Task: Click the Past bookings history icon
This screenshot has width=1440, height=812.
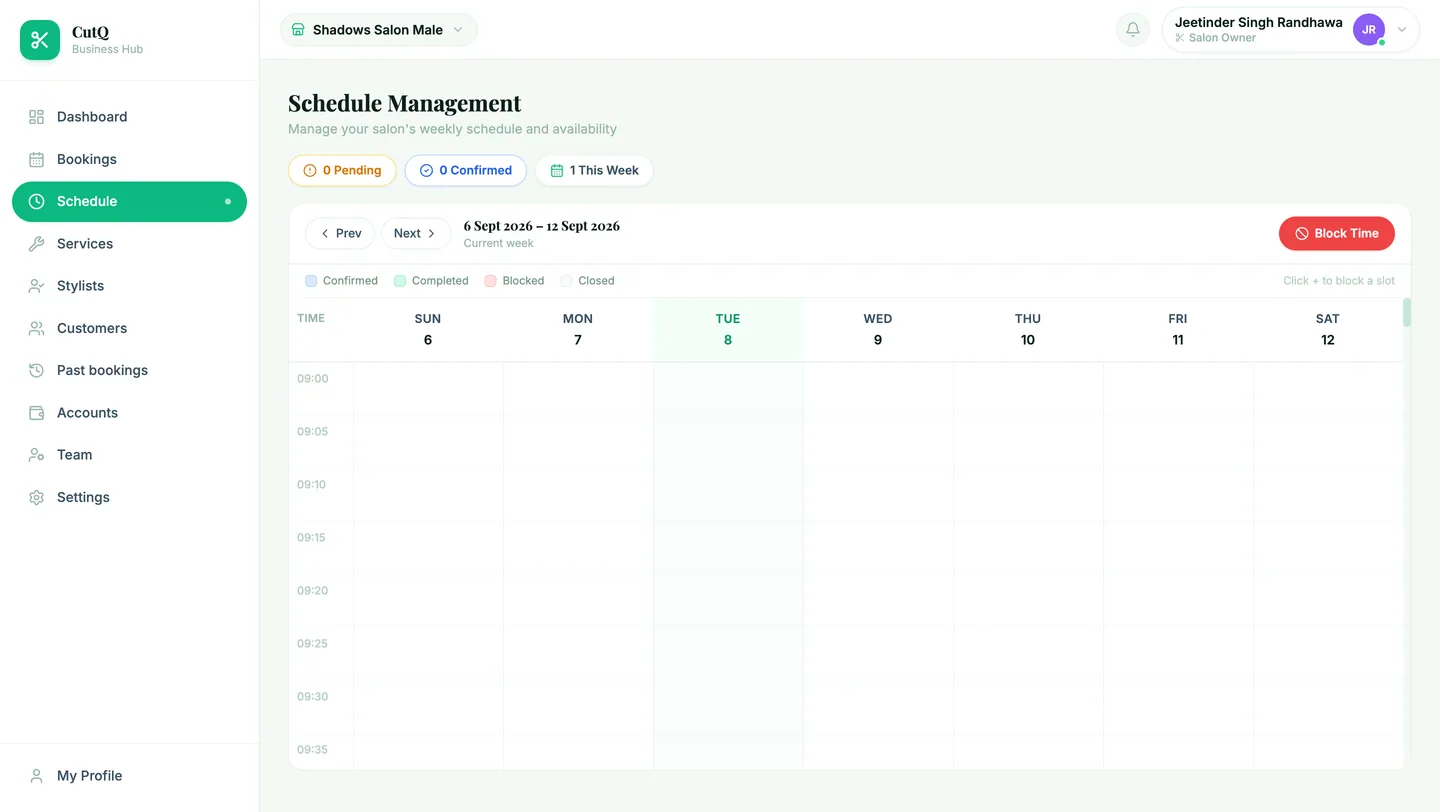Action: pos(37,370)
